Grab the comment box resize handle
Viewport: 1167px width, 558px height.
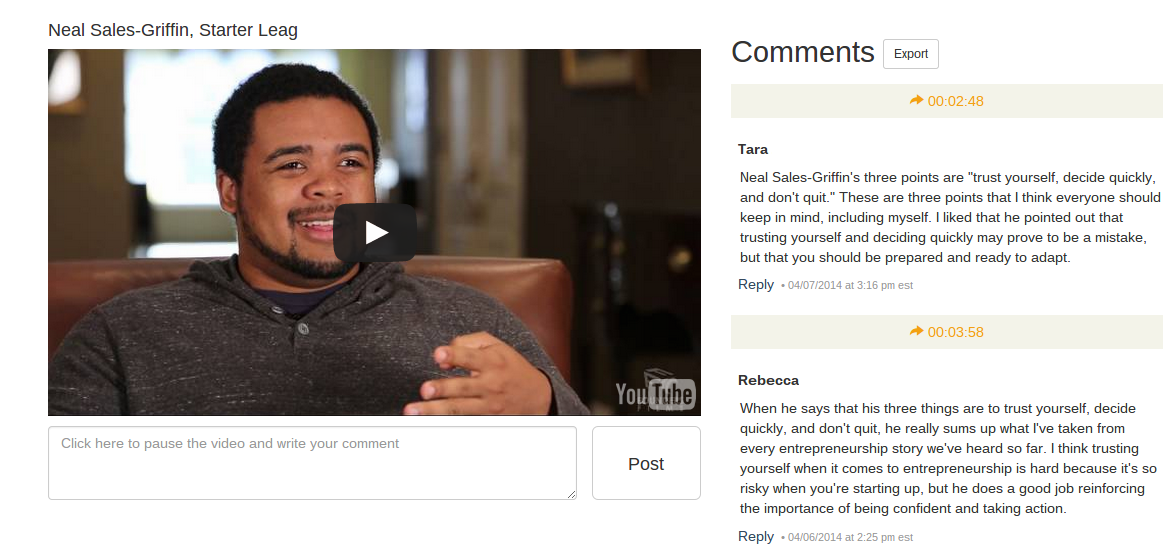(572, 494)
